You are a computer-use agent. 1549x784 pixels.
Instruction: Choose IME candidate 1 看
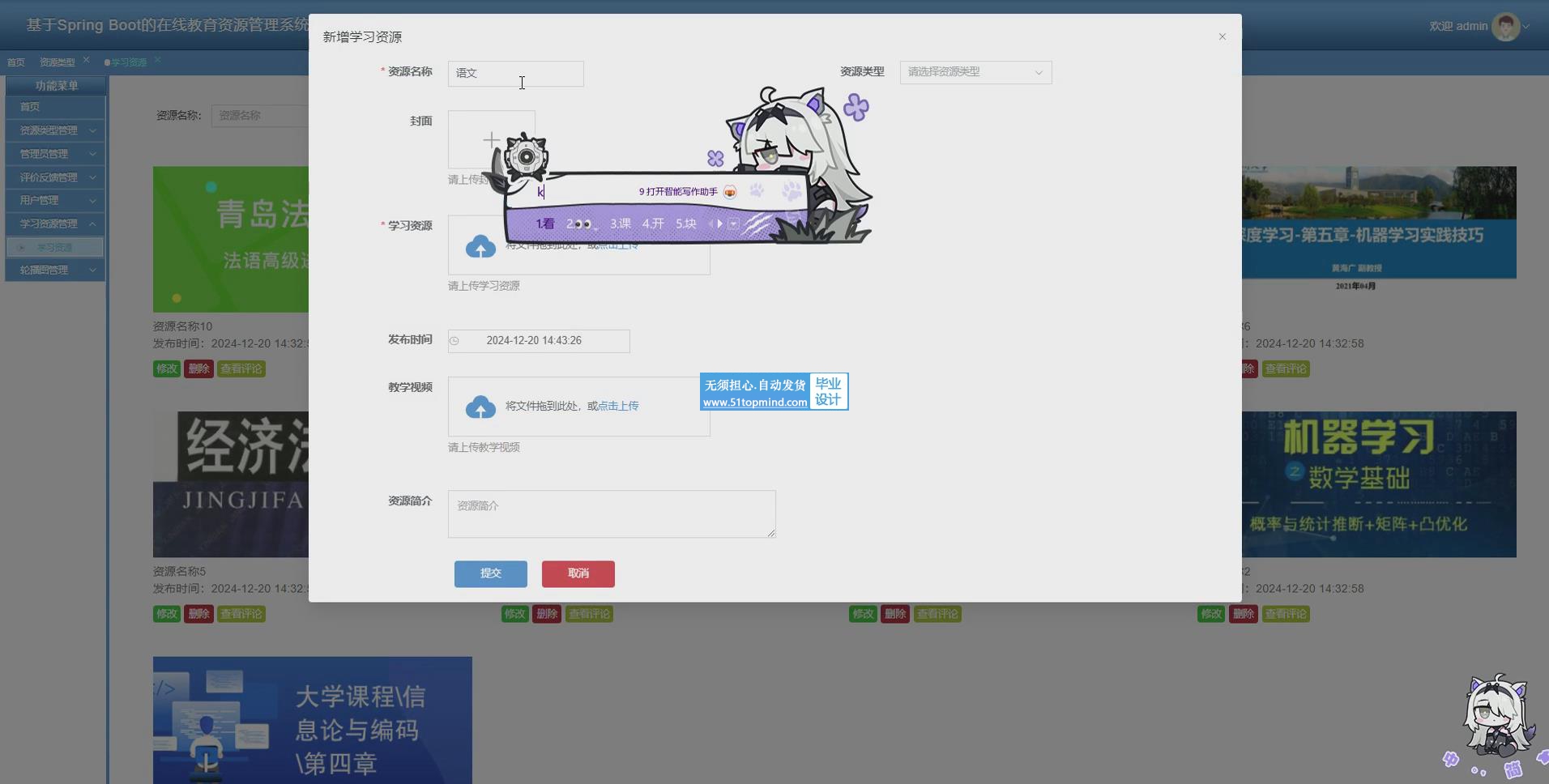545,224
